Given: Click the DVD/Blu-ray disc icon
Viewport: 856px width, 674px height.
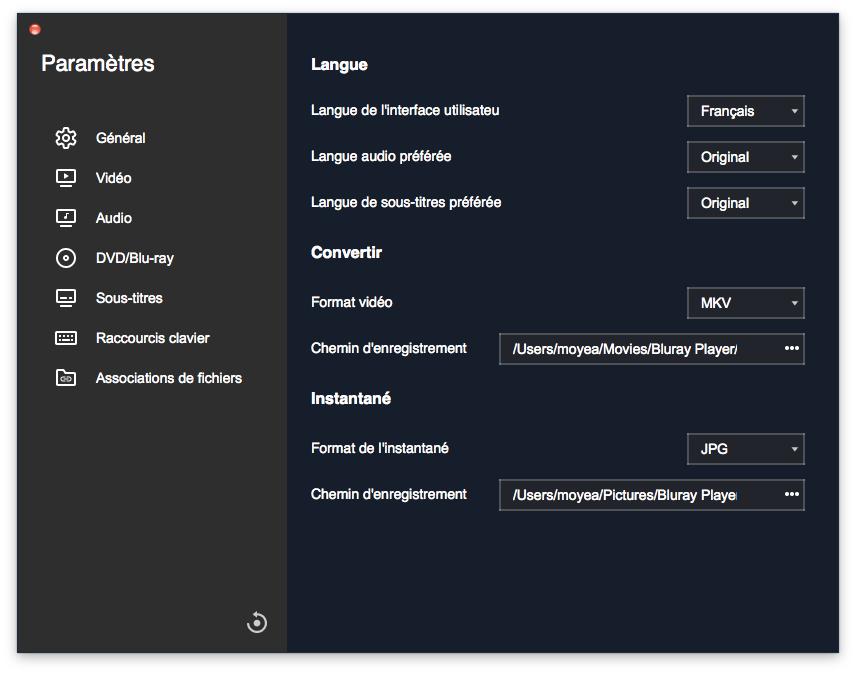Looking at the screenshot, I should point(66,258).
